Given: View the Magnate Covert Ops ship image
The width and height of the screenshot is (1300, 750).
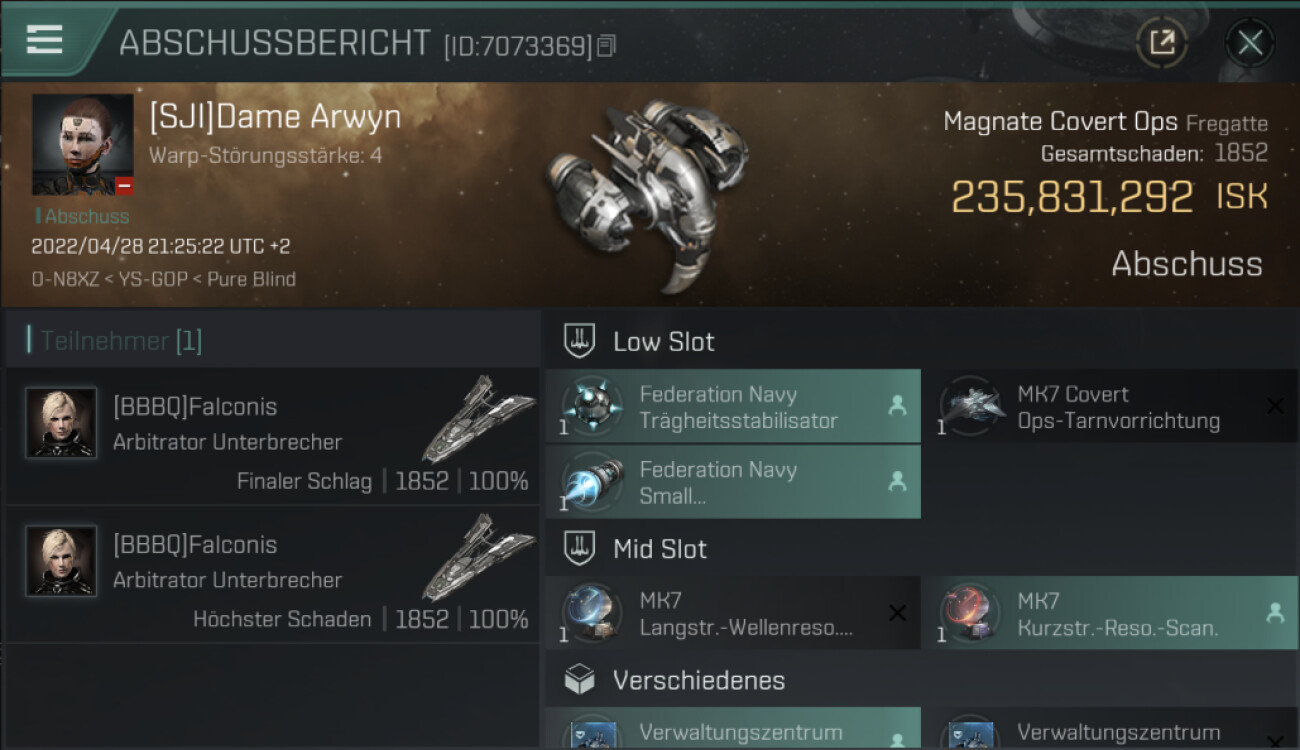Looking at the screenshot, I should 648,192.
